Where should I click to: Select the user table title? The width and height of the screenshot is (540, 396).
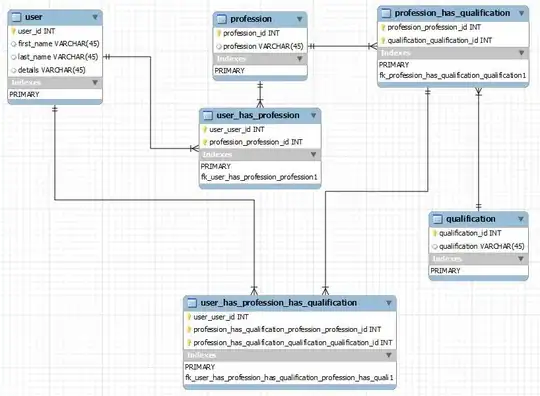[33, 17]
